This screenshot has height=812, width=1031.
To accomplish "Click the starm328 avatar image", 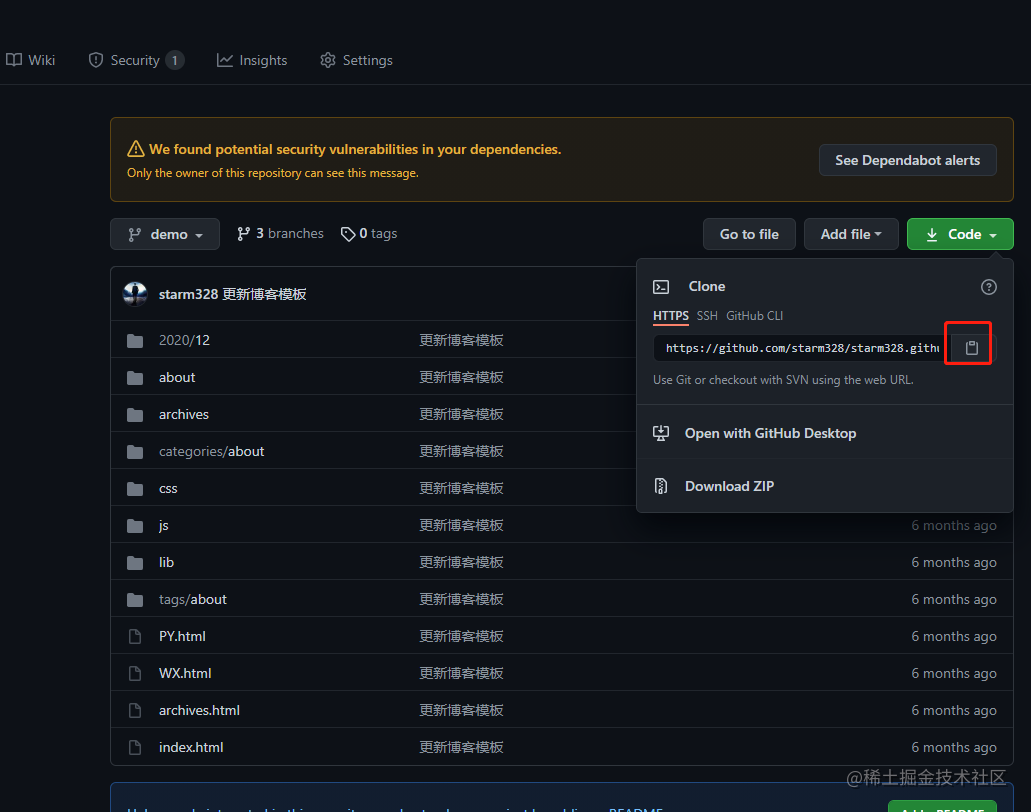I will point(135,294).
